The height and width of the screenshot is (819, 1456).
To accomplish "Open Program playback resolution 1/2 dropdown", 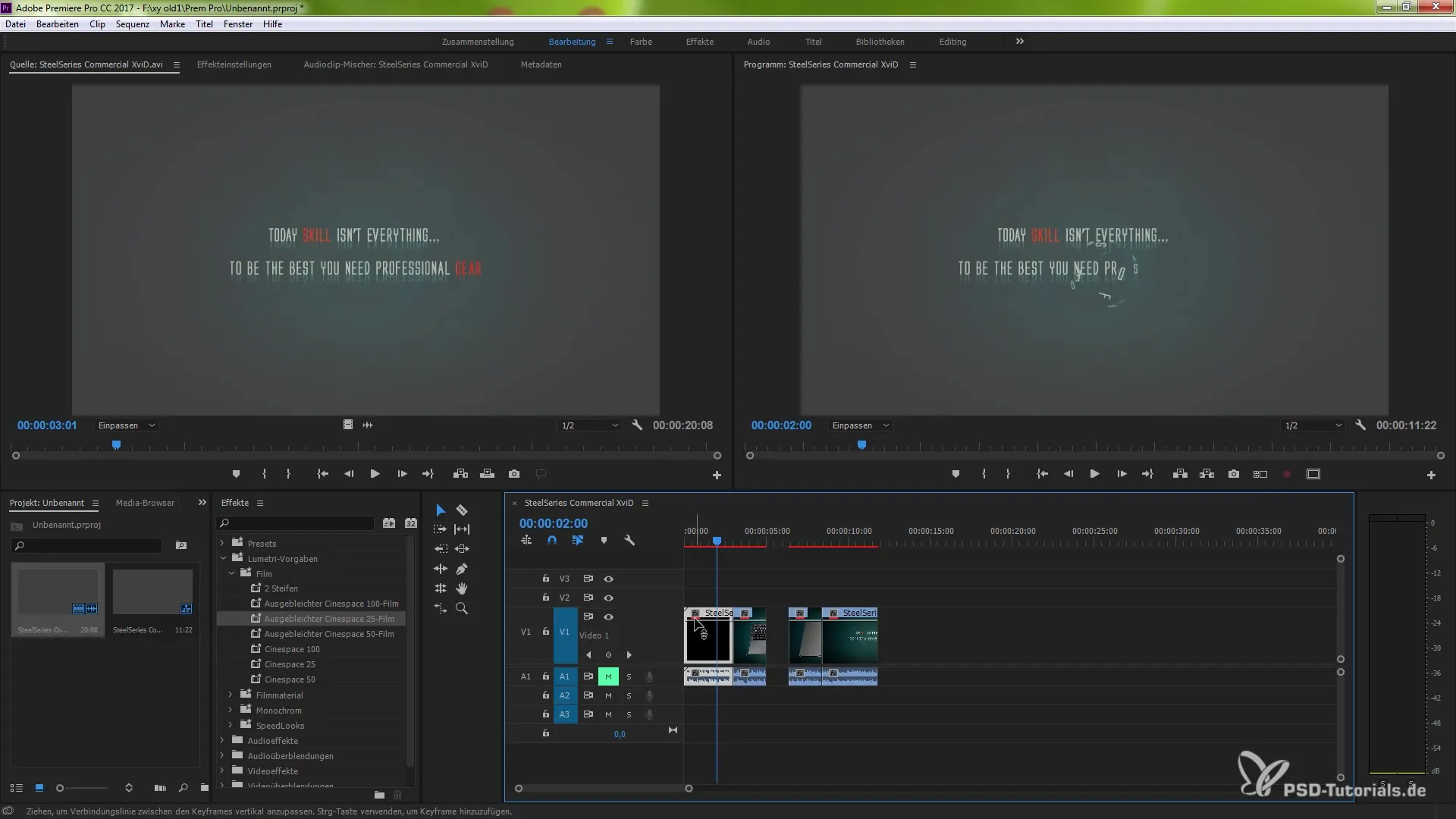I will 1313,425.
